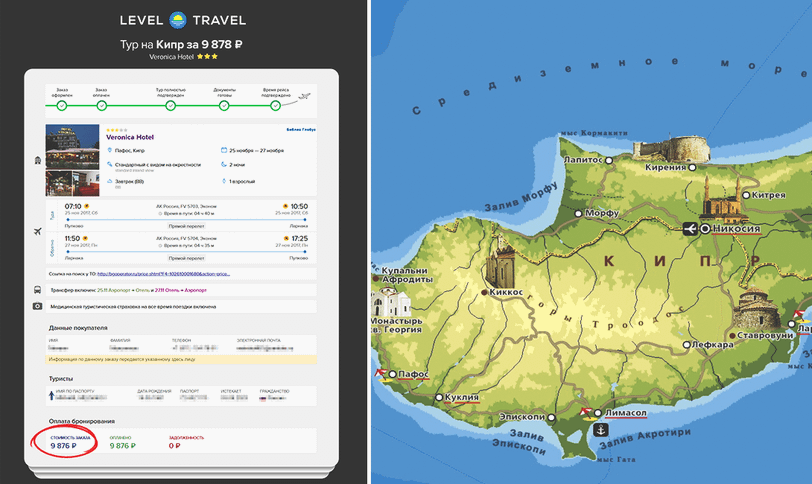Click the anchor port icon near Limassol

click(601, 430)
